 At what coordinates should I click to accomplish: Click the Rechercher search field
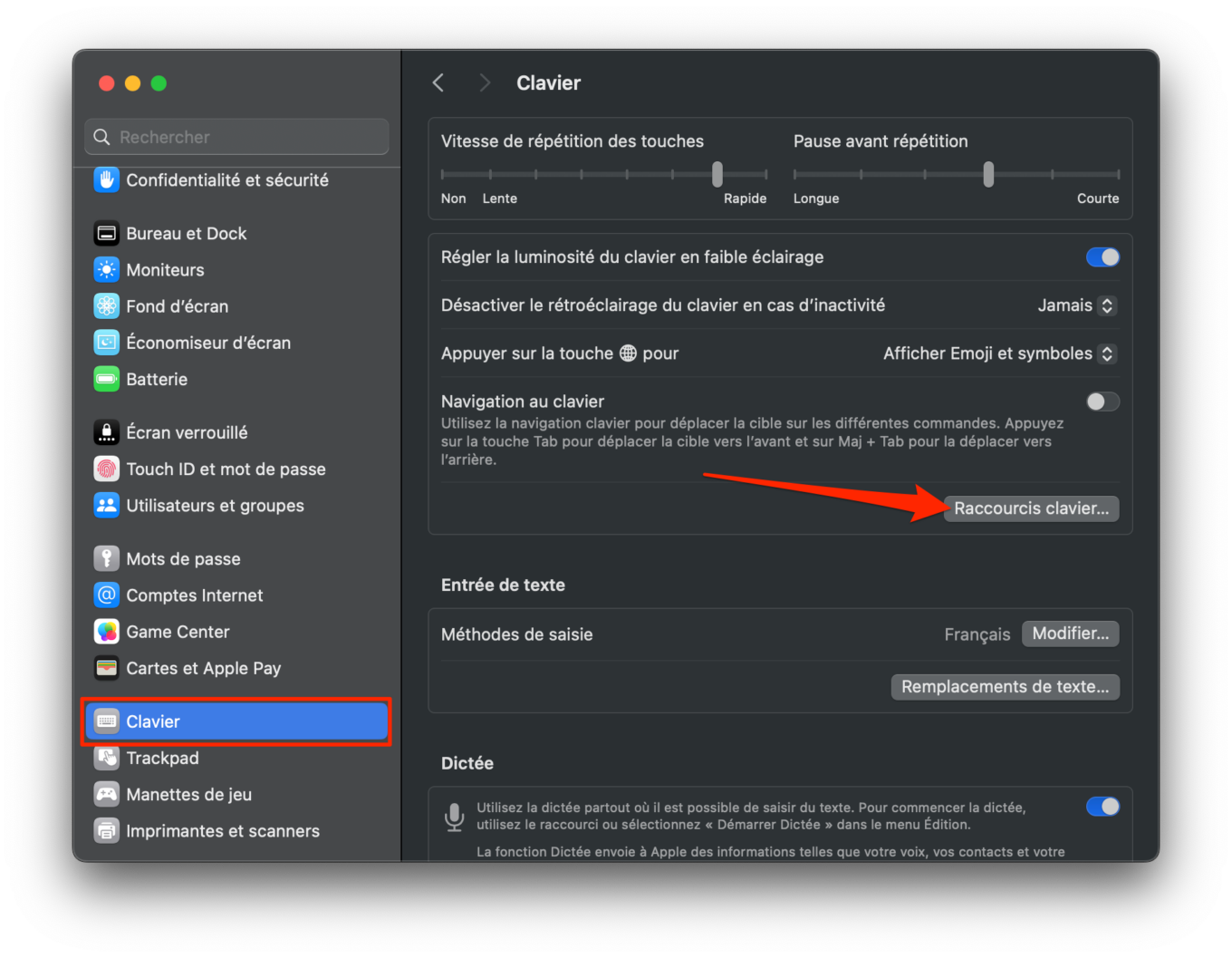pos(236,137)
